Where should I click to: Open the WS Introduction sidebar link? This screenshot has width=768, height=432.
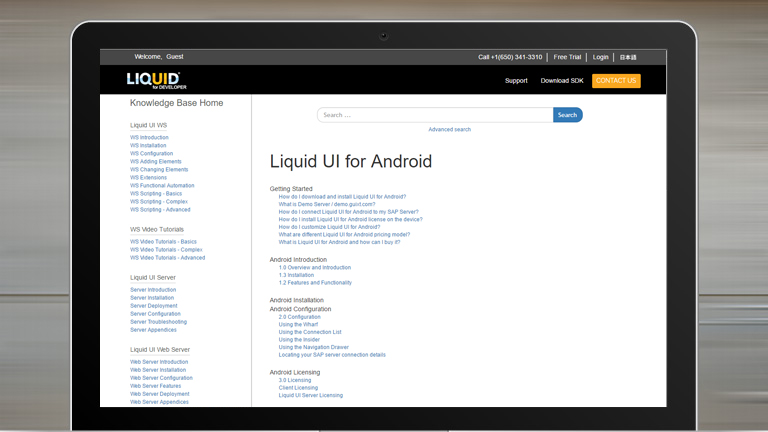click(149, 138)
